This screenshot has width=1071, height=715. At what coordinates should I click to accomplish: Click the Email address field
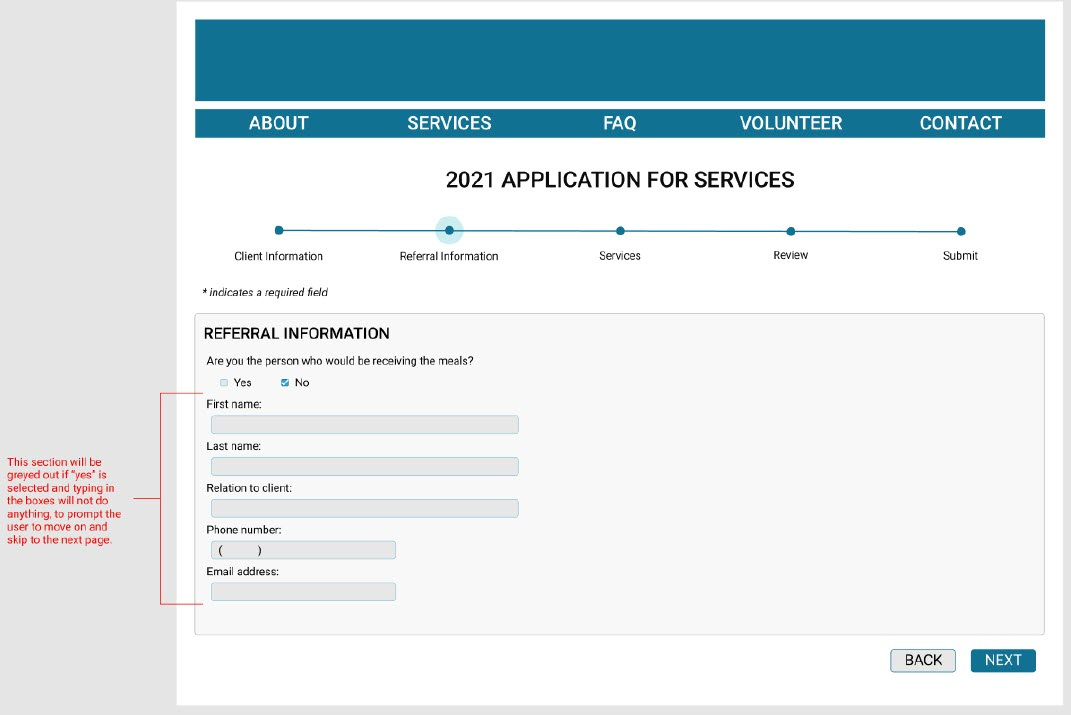click(x=303, y=591)
